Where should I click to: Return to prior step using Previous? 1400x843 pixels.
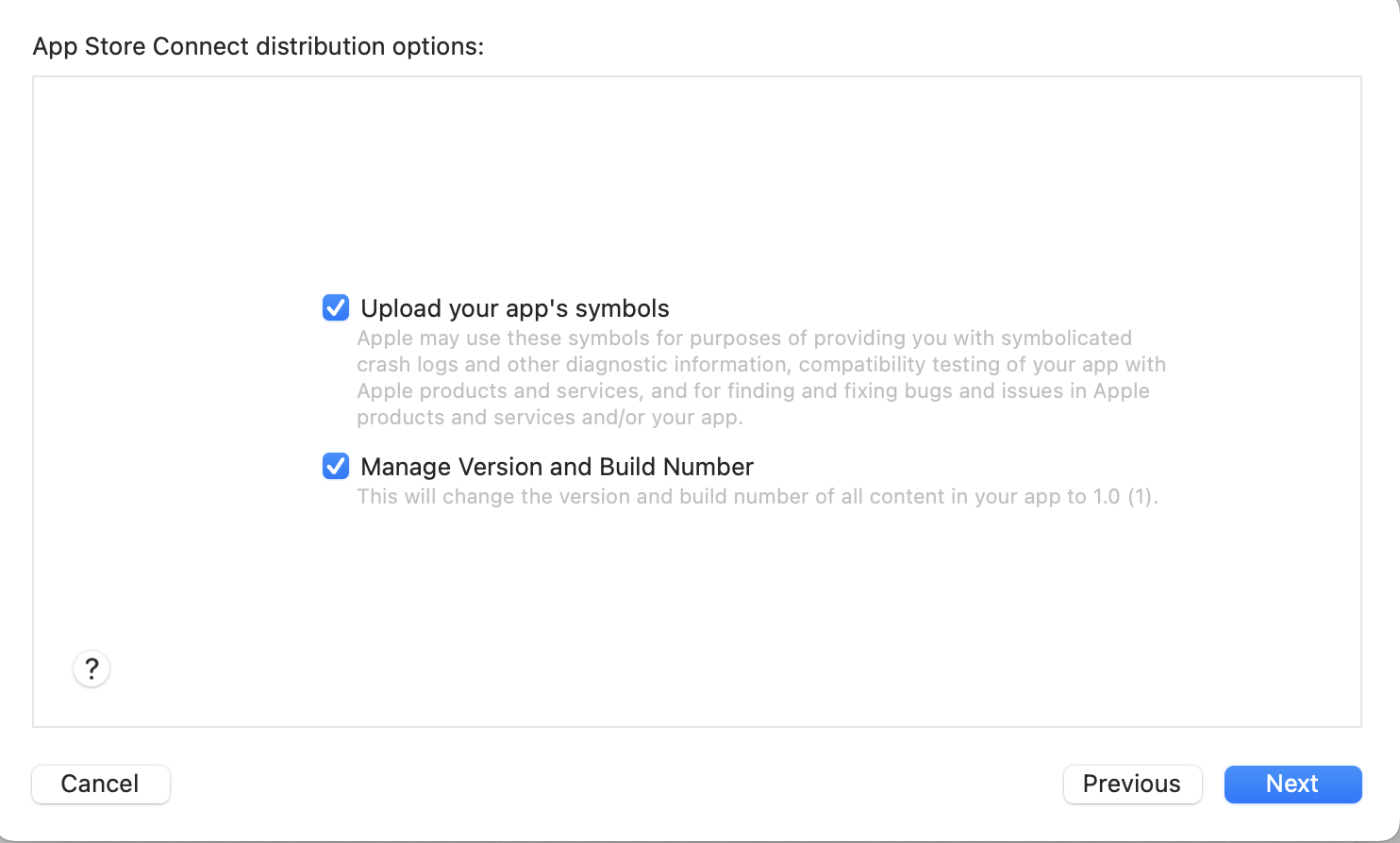(x=1132, y=784)
